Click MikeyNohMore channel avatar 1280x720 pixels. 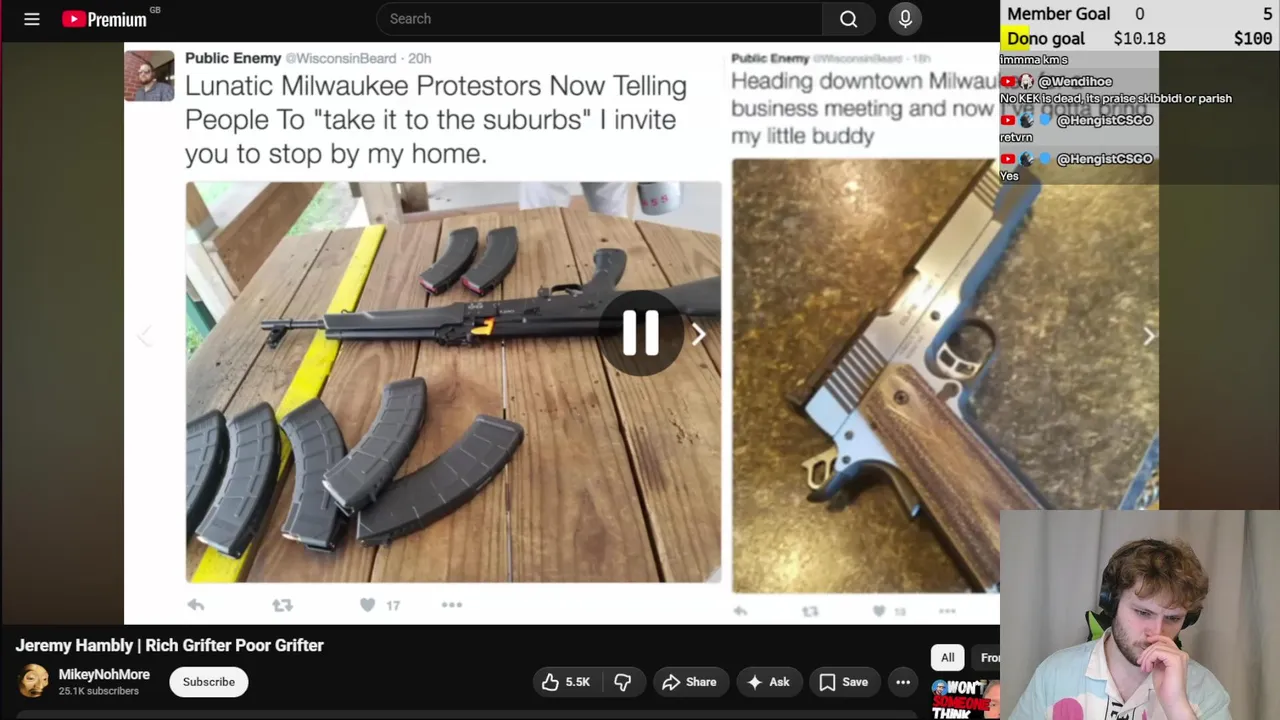pyautogui.click(x=34, y=682)
